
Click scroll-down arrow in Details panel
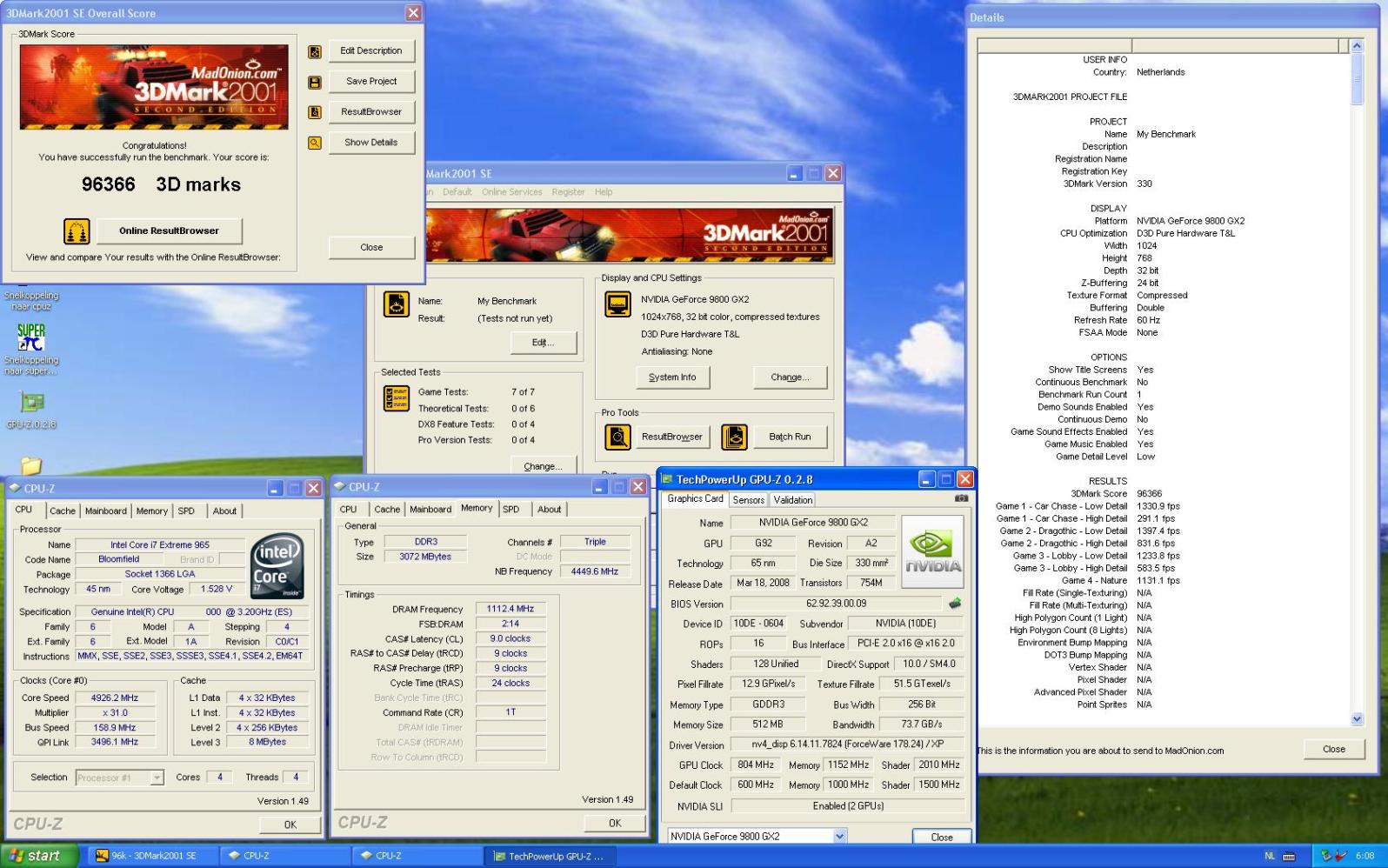[x=1358, y=719]
